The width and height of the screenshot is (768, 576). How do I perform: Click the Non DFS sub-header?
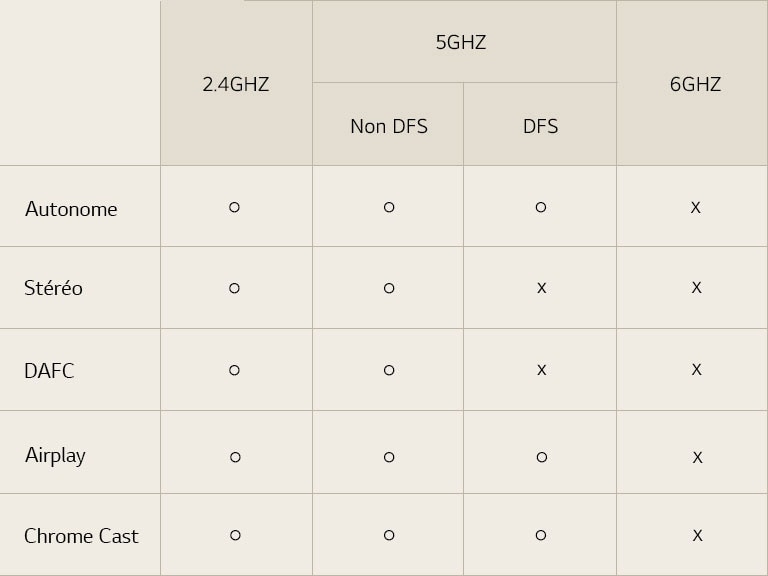(388, 126)
